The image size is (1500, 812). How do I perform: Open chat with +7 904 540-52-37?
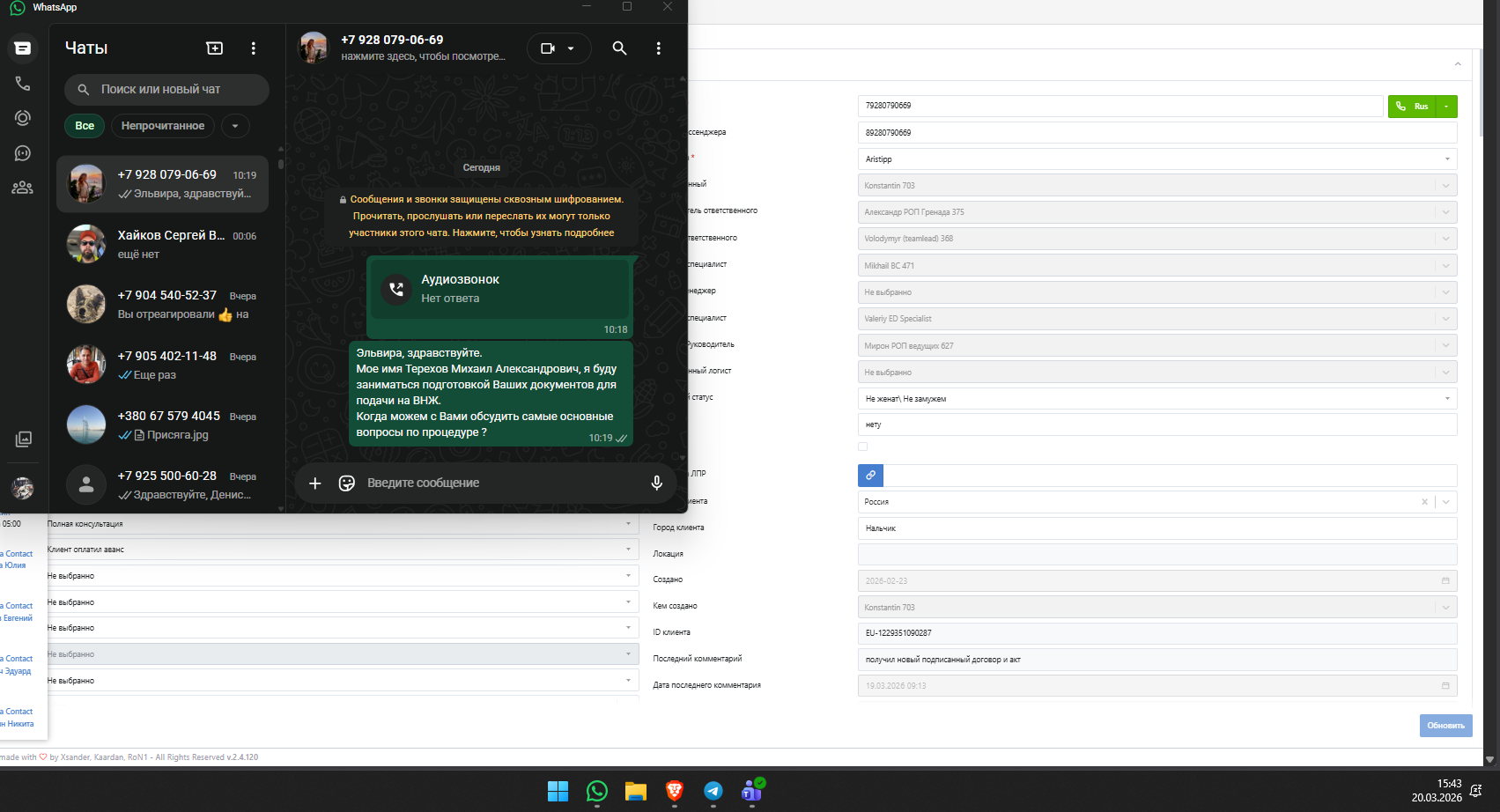point(162,305)
